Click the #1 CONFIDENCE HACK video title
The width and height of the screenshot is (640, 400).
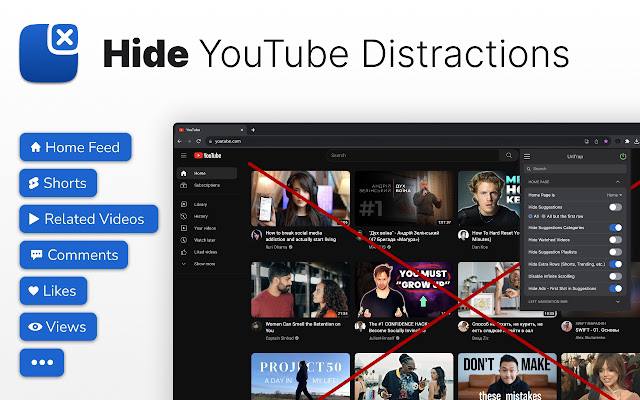point(399,327)
